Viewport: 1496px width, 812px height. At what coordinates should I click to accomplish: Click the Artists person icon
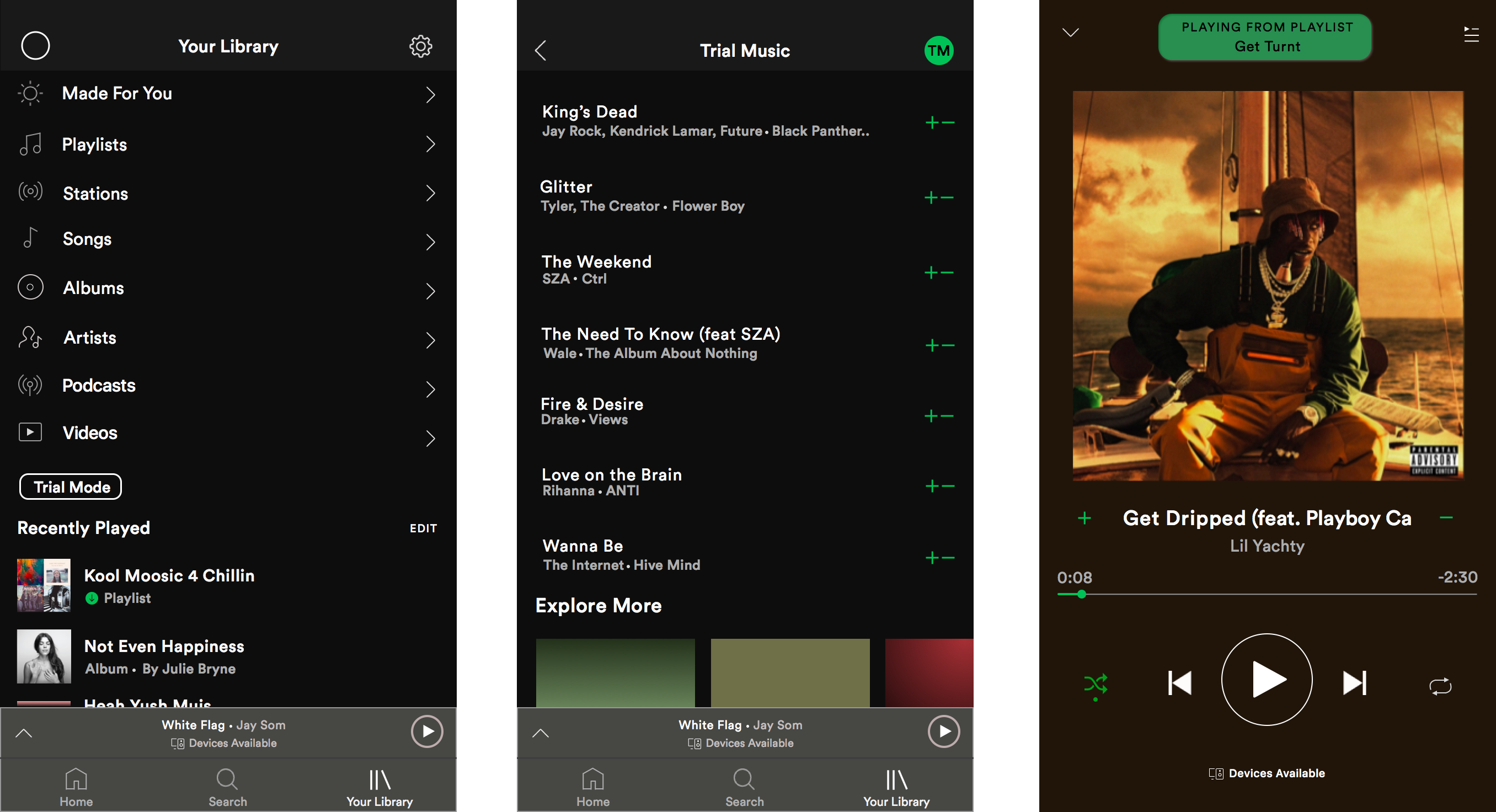pyautogui.click(x=30, y=337)
